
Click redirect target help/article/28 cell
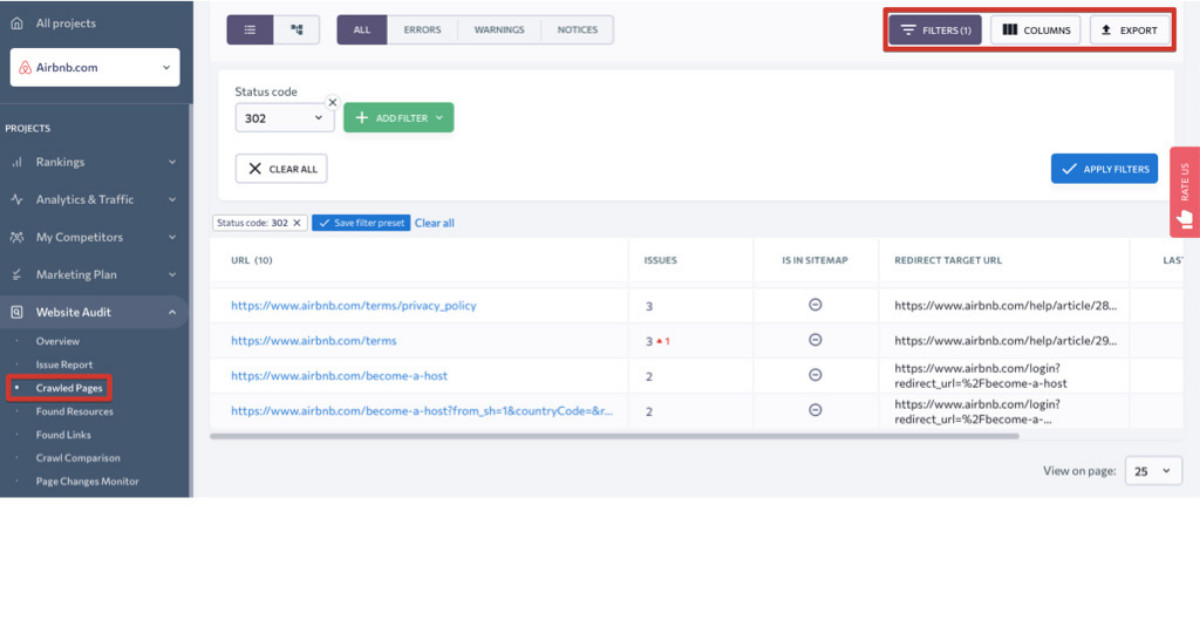pos(1006,306)
